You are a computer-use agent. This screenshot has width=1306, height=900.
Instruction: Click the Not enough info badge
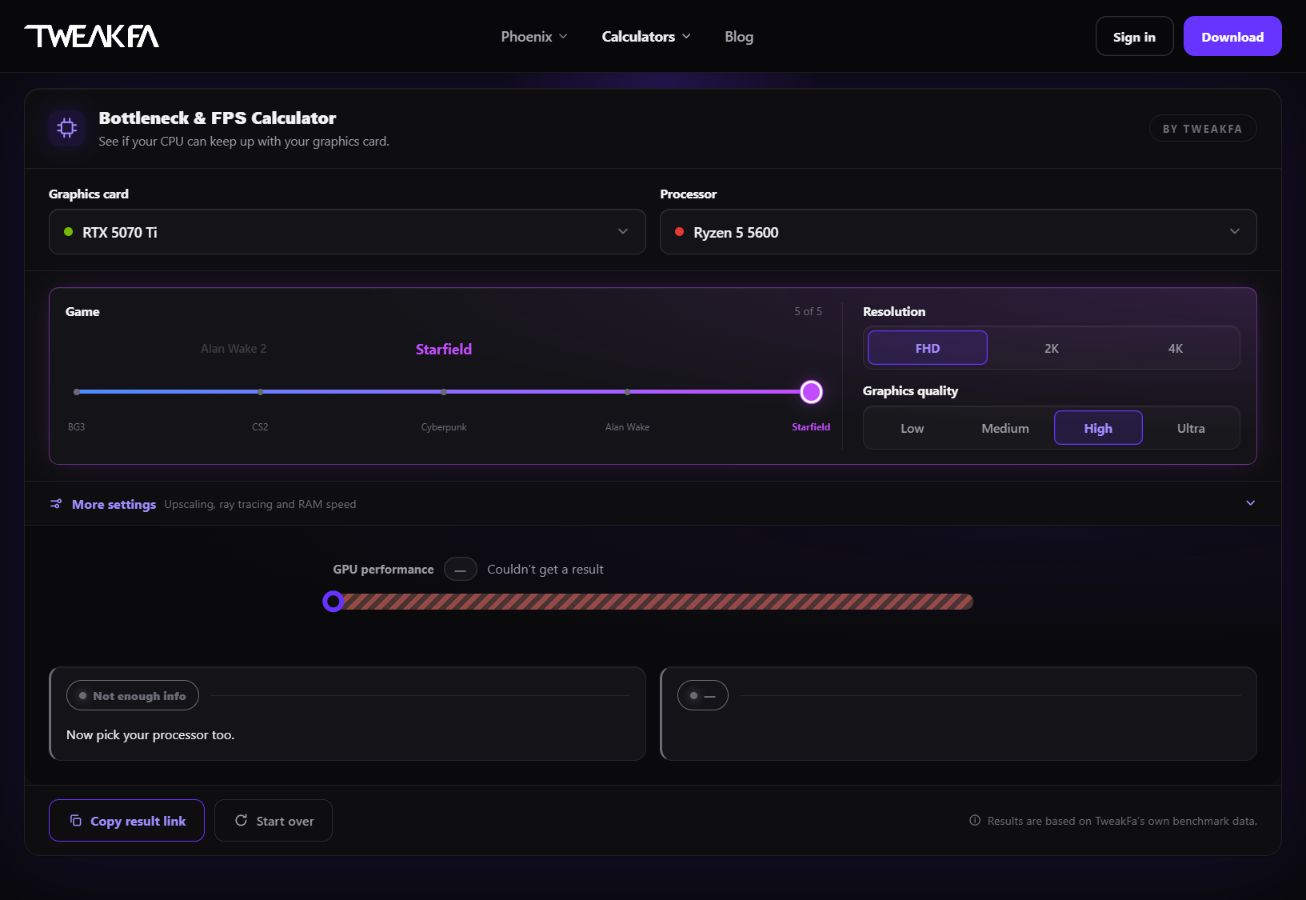point(132,696)
